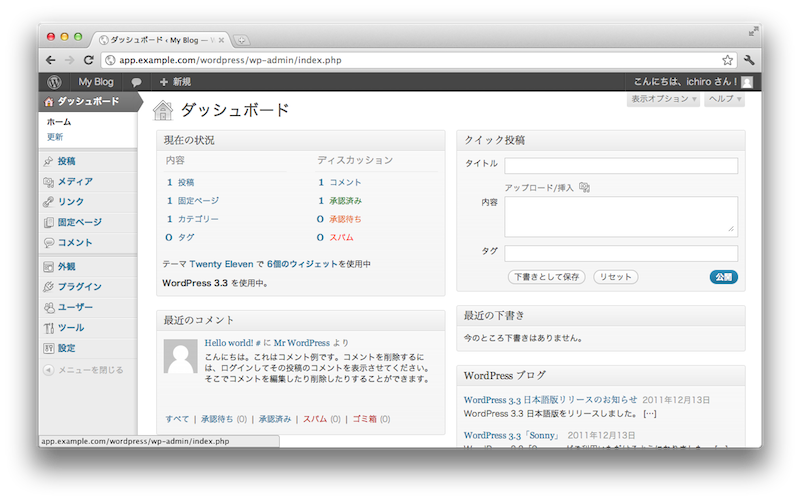Open the 6個のウィジェット widgets link
Screen dimensions: 800x501
[x=302, y=264]
